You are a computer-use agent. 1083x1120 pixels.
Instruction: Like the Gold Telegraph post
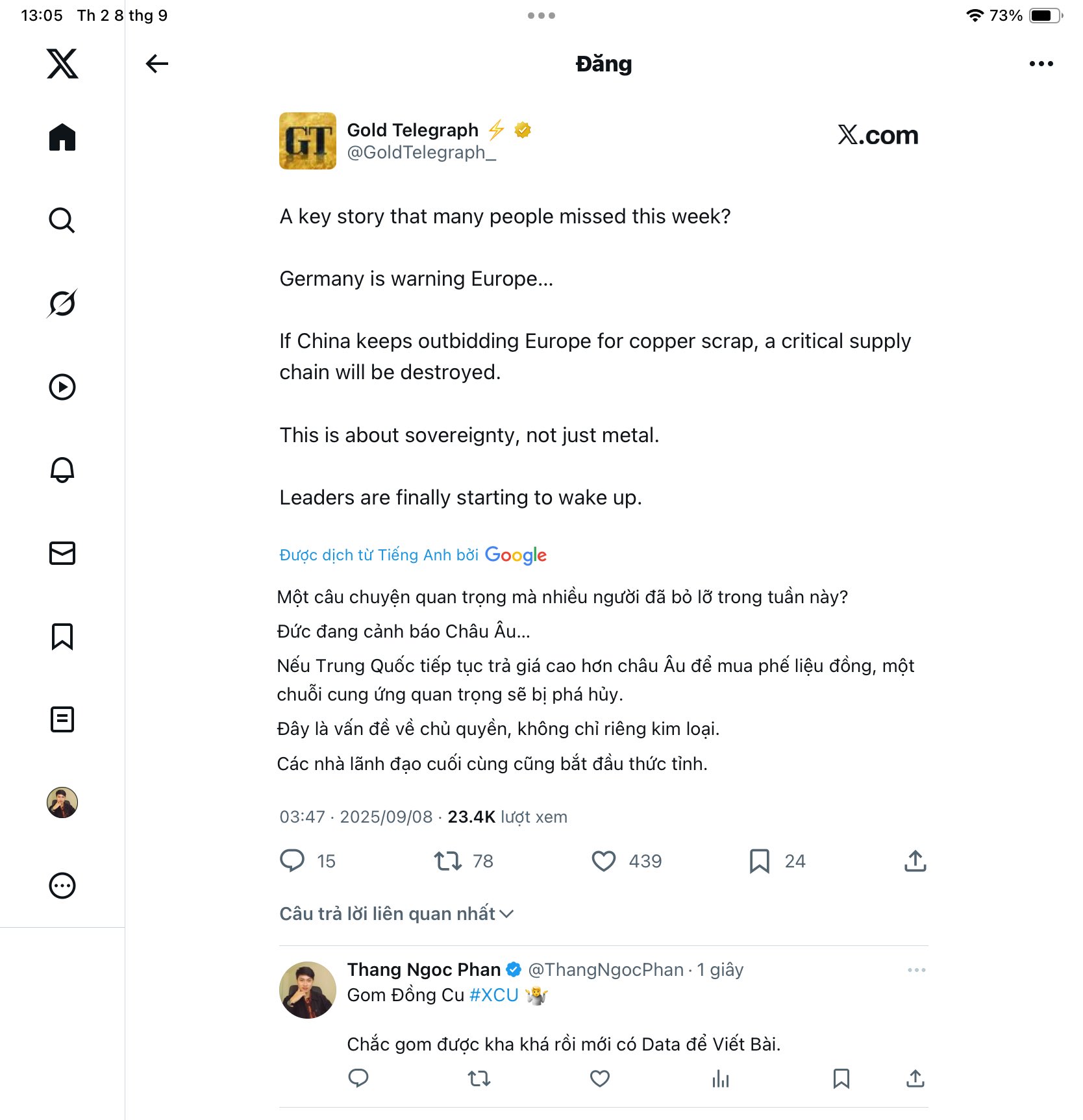point(604,861)
